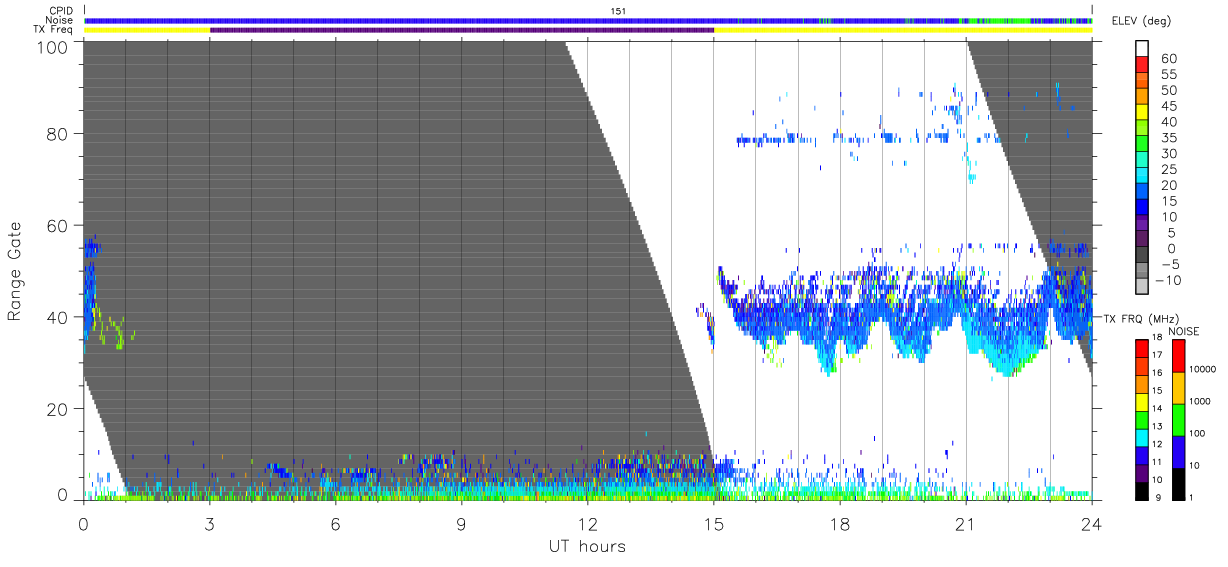Click the red 10000 noise level swatch
The image size is (1228, 567).
click(1181, 356)
